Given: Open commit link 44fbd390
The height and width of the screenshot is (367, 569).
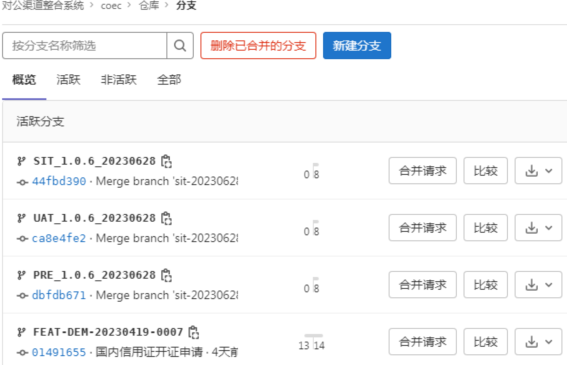Looking at the screenshot, I should point(59,181).
